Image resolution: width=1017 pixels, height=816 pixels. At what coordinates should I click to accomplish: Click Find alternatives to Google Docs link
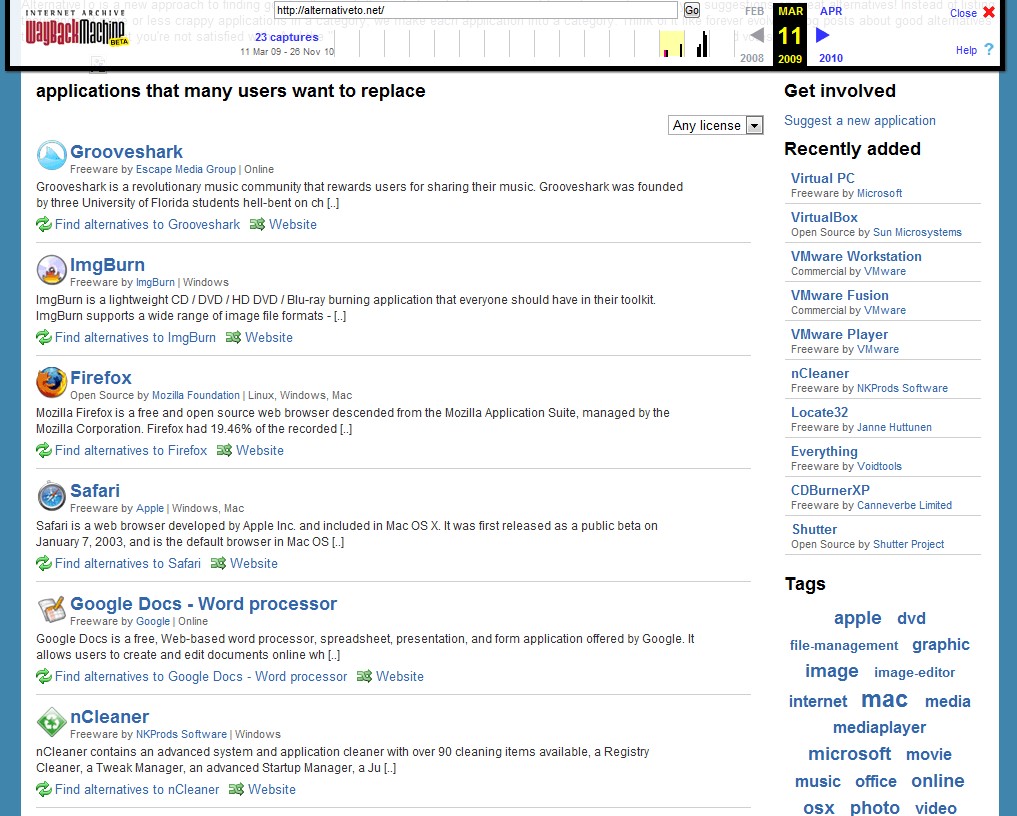click(201, 676)
